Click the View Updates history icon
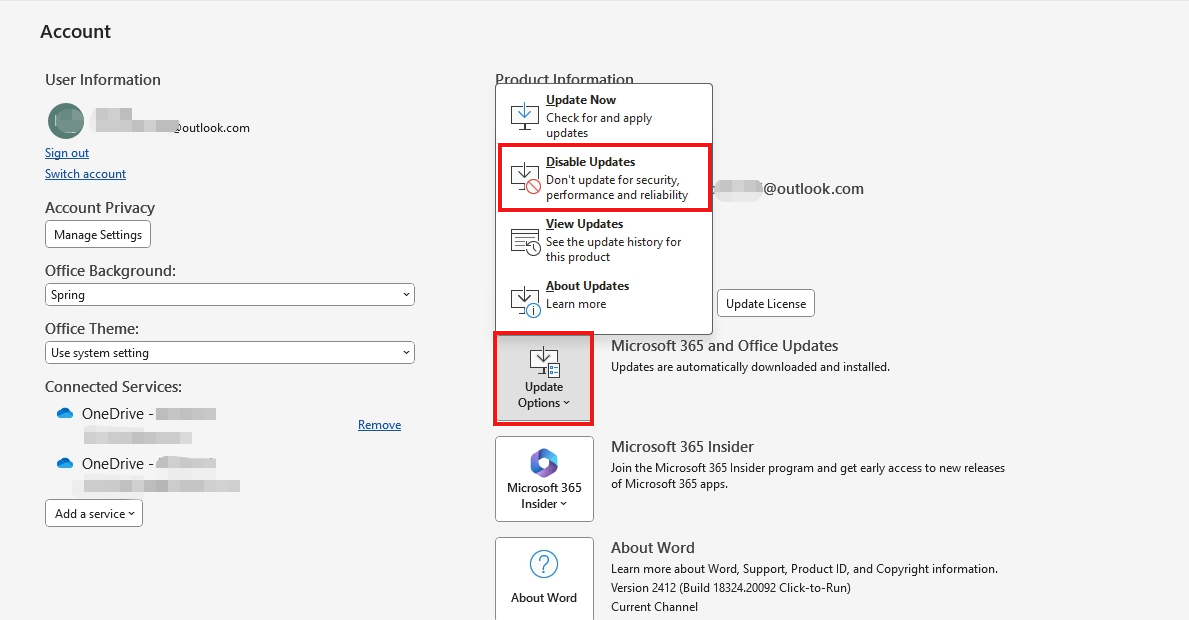The height and width of the screenshot is (620, 1189). click(525, 241)
